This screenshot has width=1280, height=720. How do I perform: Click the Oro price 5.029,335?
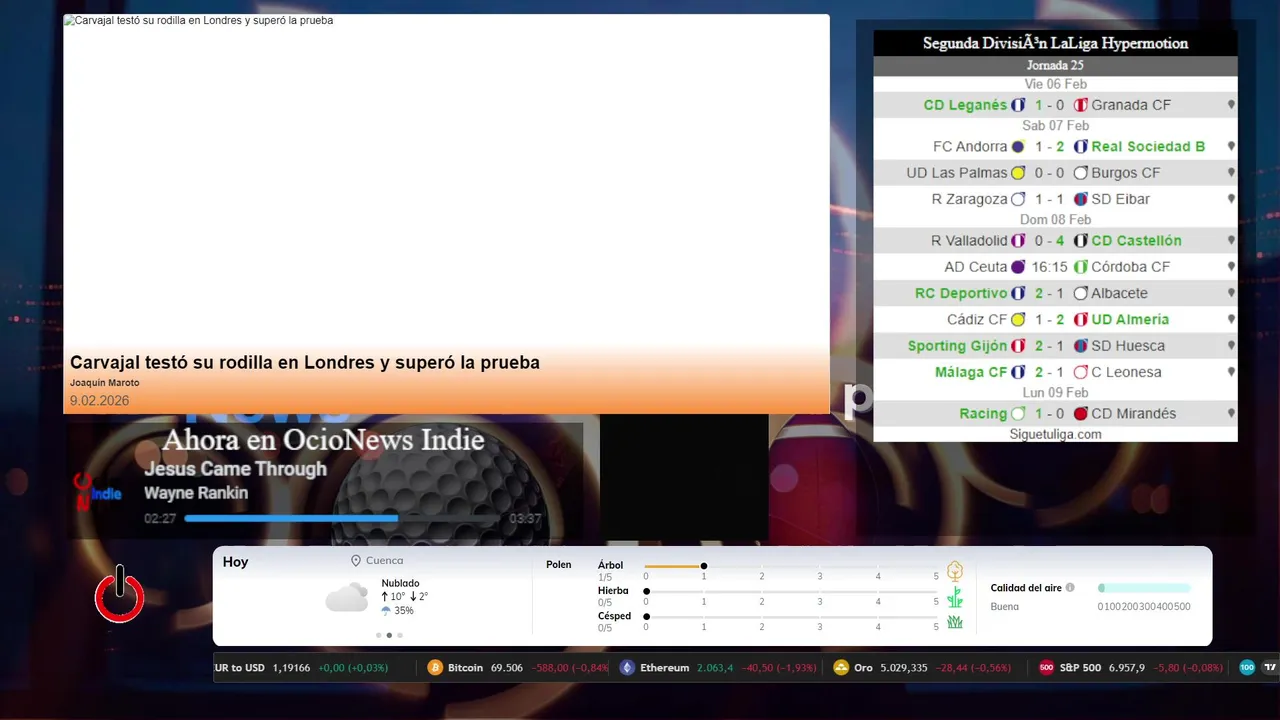point(904,668)
